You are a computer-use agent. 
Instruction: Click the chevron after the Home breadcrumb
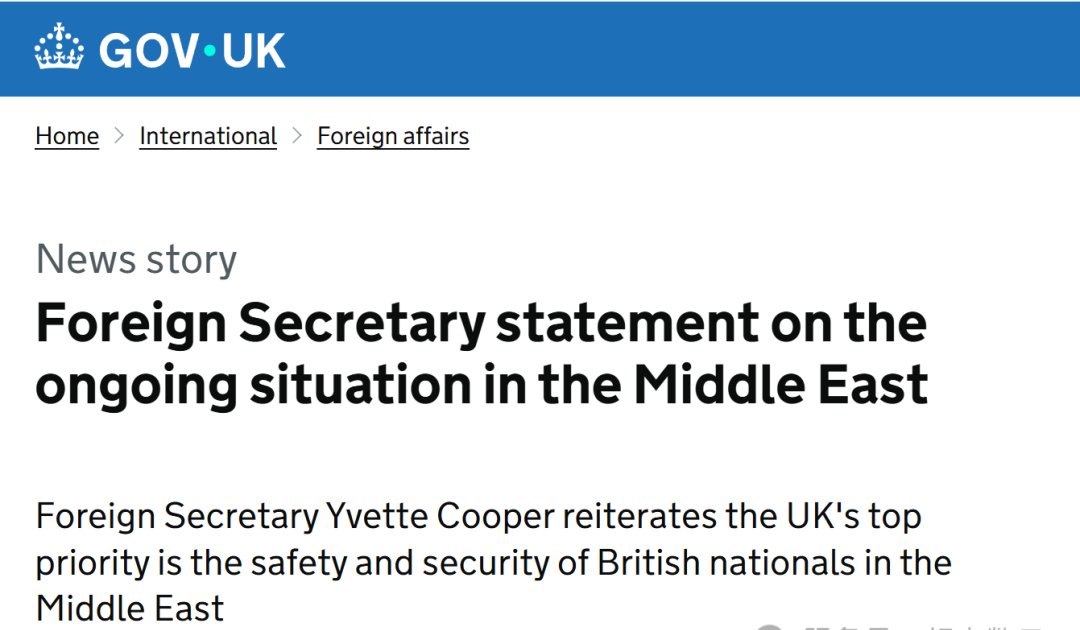click(x=119, y=135)
